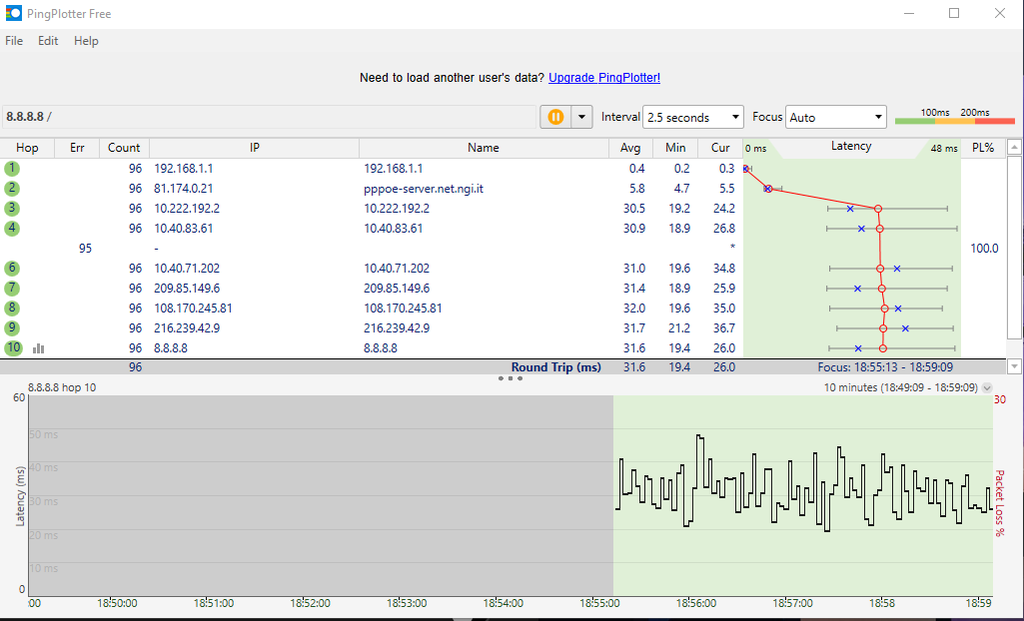Viewport: 1024px width, 621px height.
Task: Open the Edit menu
Action: [x=48, y=40]
